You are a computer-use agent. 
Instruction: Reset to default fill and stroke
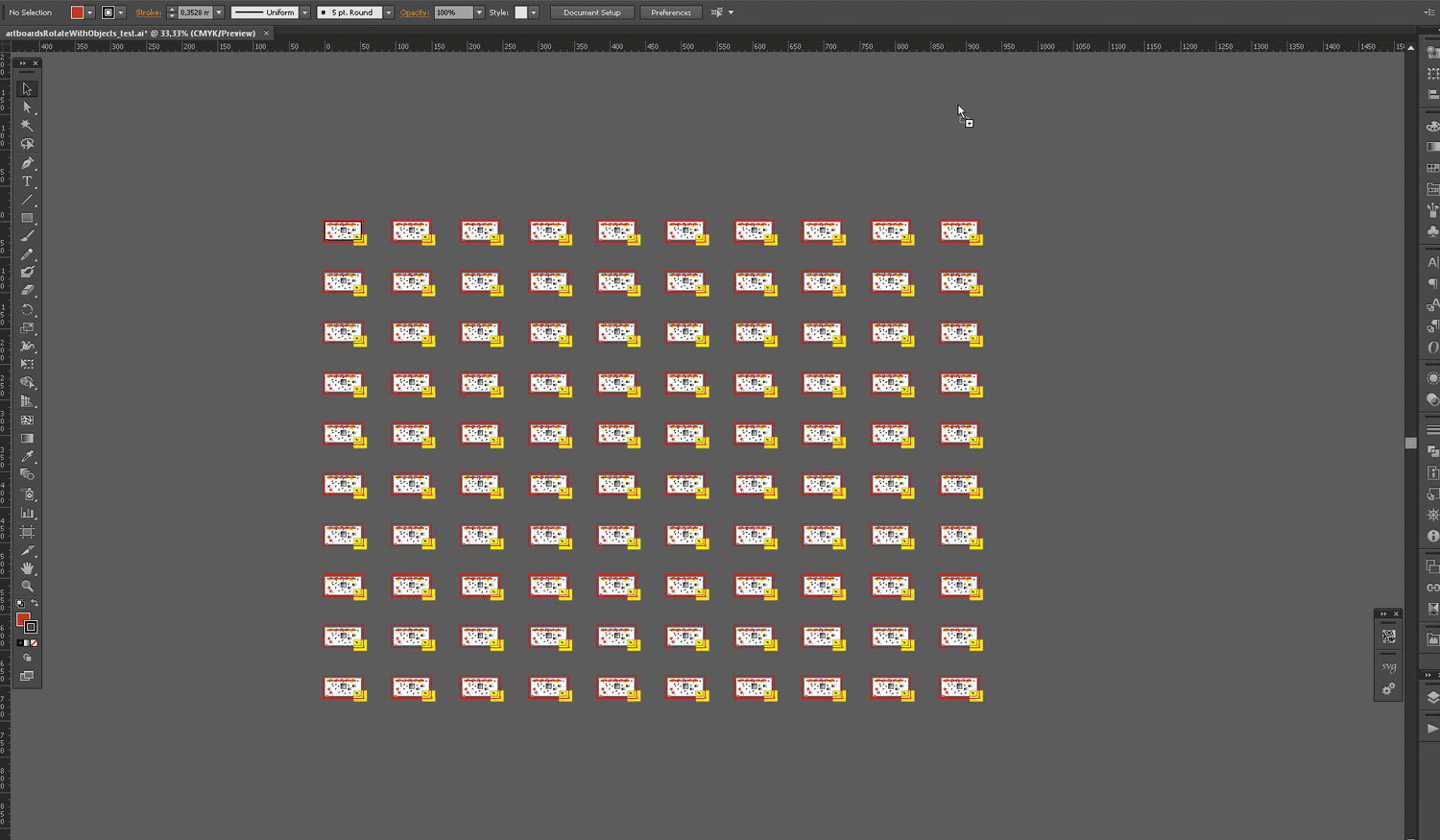tap(20, 603)
